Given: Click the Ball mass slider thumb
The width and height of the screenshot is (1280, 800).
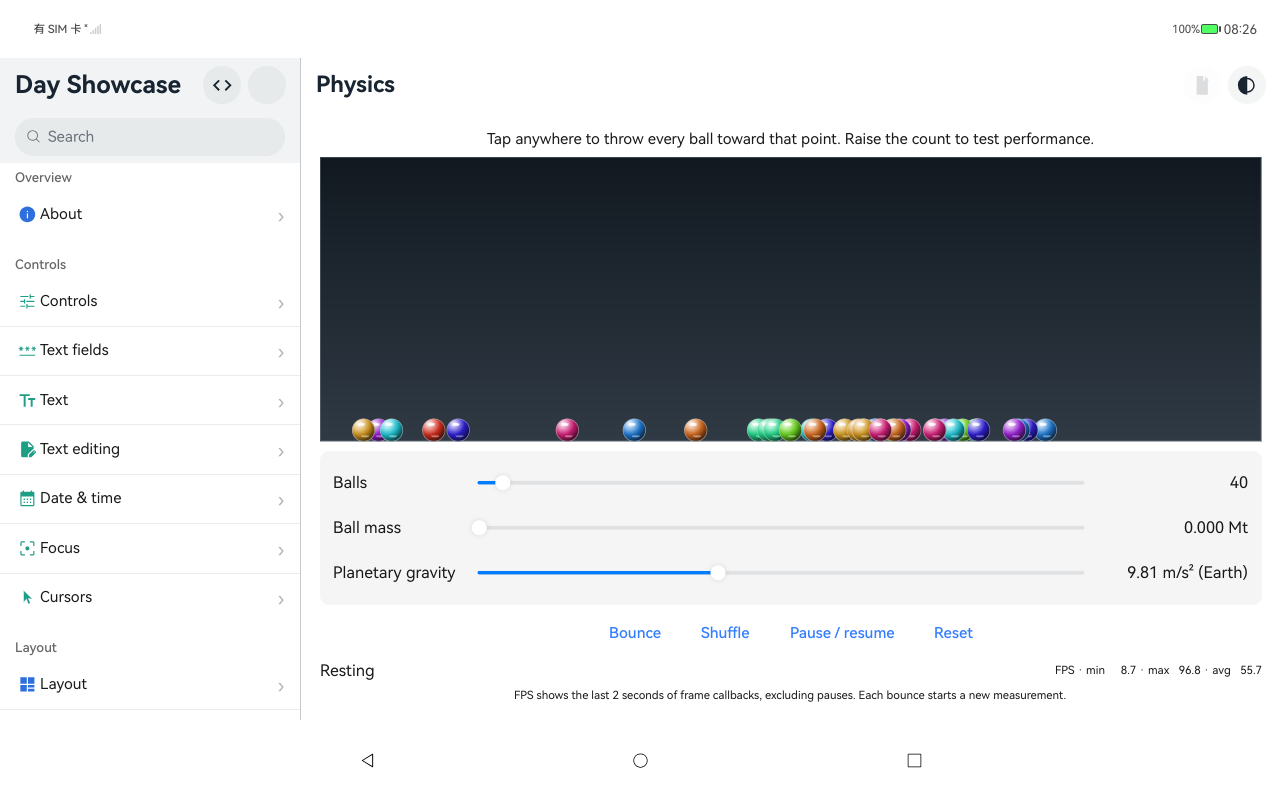Looking at the screenshot, I should pyautogui.click(x=479, y=528).
